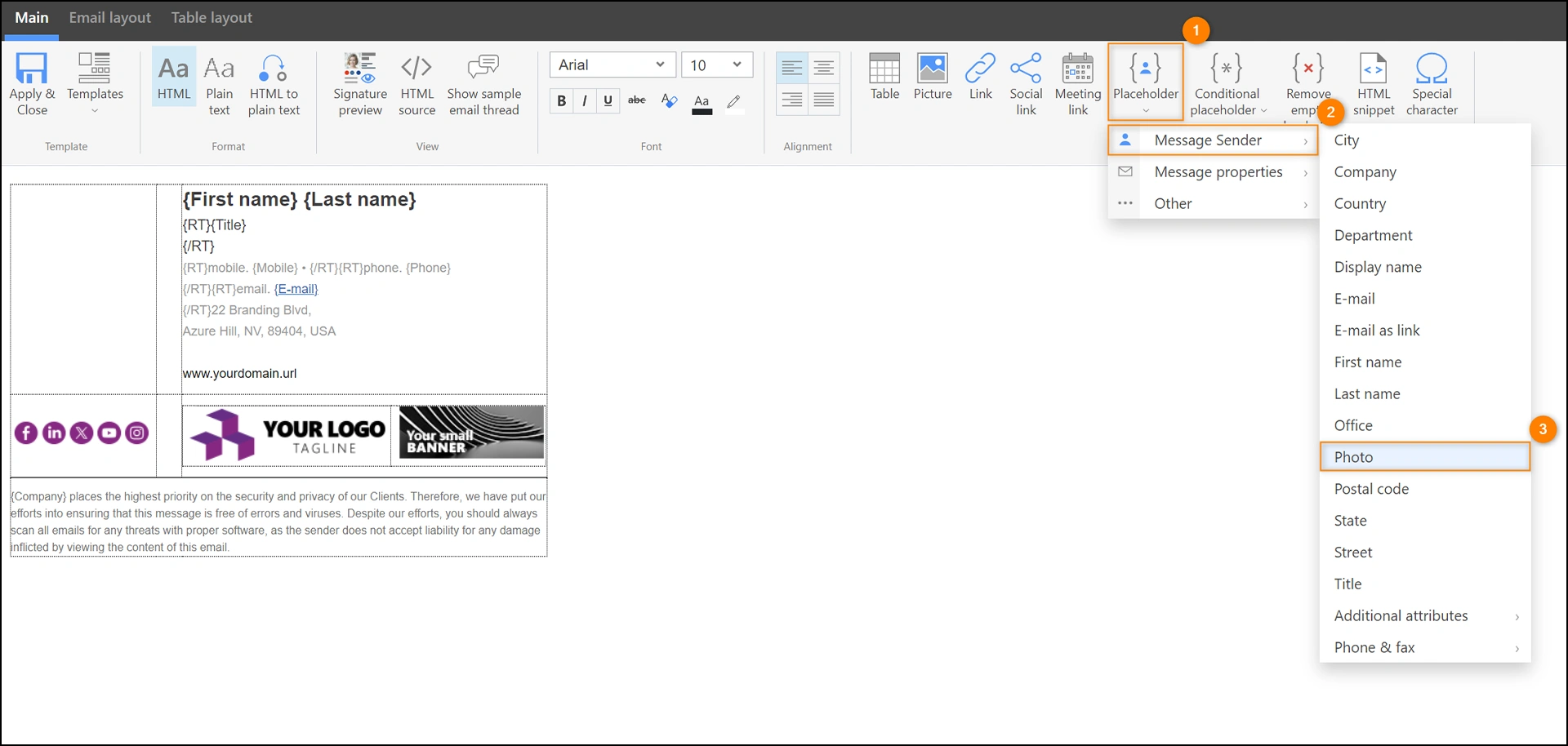Enable strikethrough formatting
1568x746 pixels.
(636, 100)
